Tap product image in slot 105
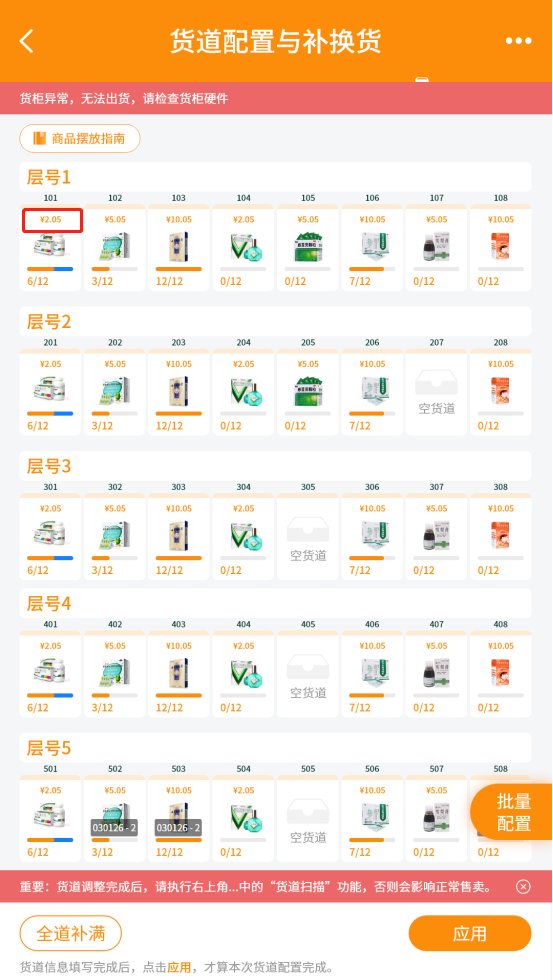Screen dimensions: 553x980 (308, 246)
